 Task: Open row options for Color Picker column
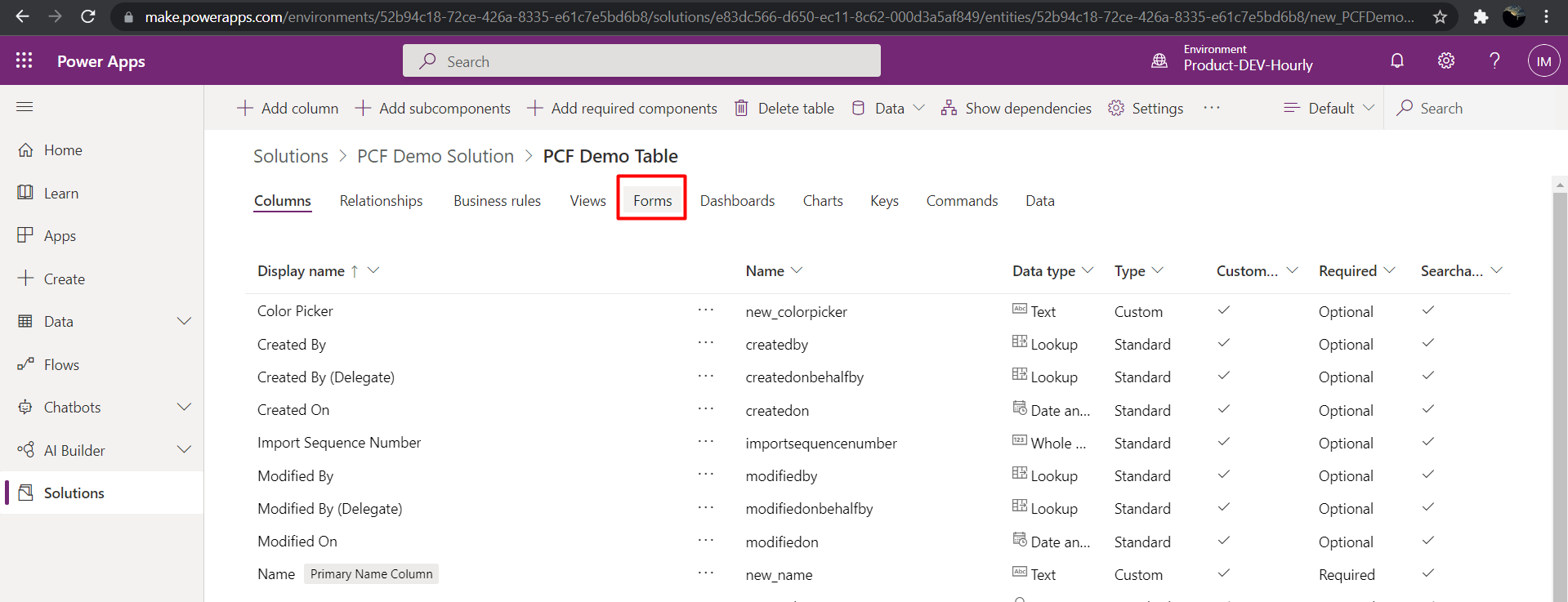click(x=706, y=310)
